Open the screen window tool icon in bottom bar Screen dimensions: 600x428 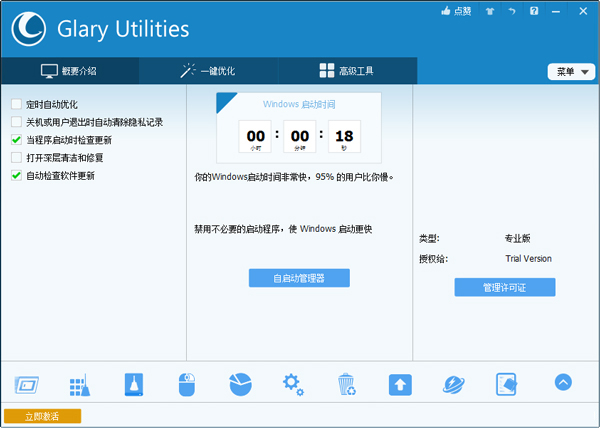coord(26,385)
